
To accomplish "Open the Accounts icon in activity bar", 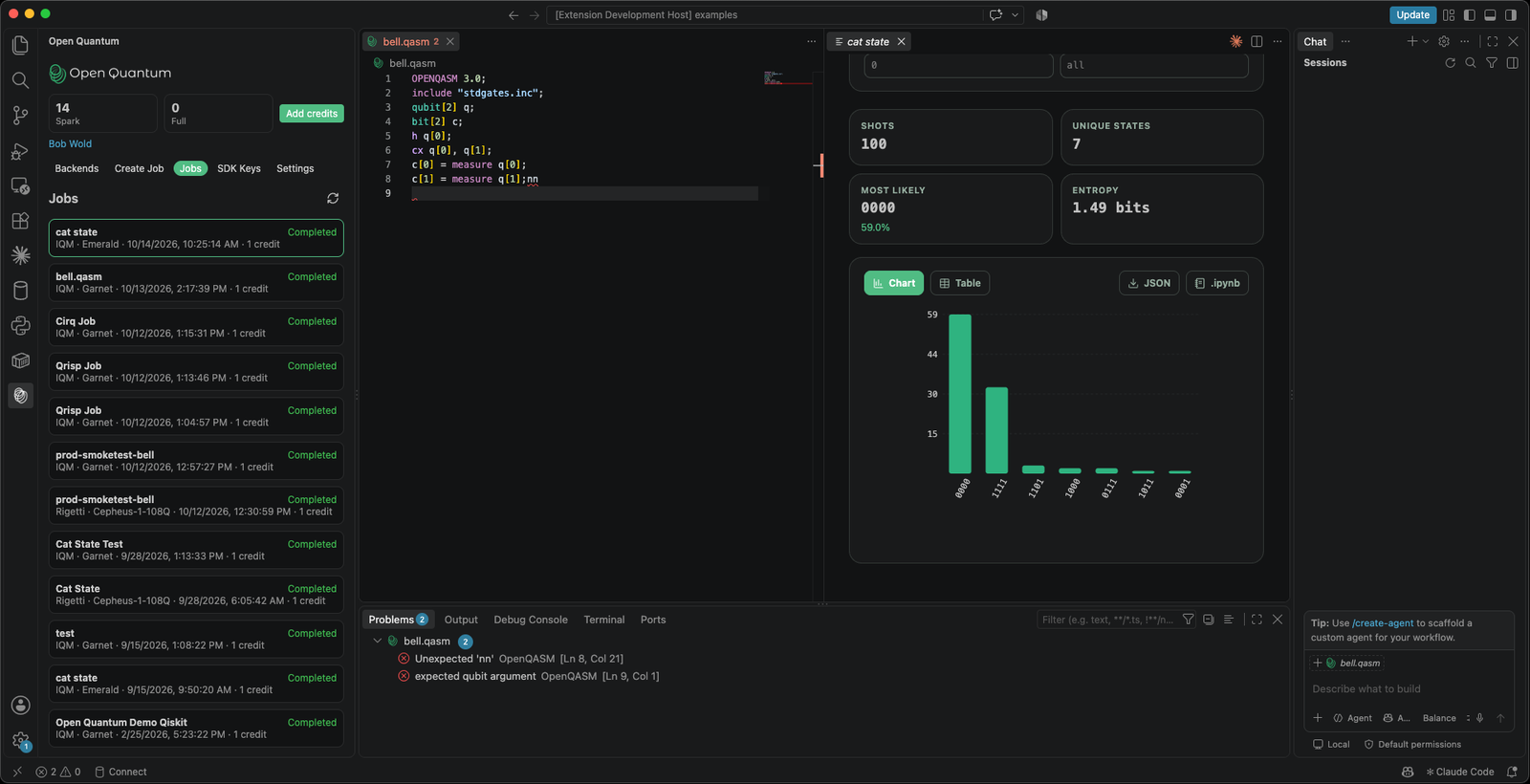I will [x=20, y=706].
